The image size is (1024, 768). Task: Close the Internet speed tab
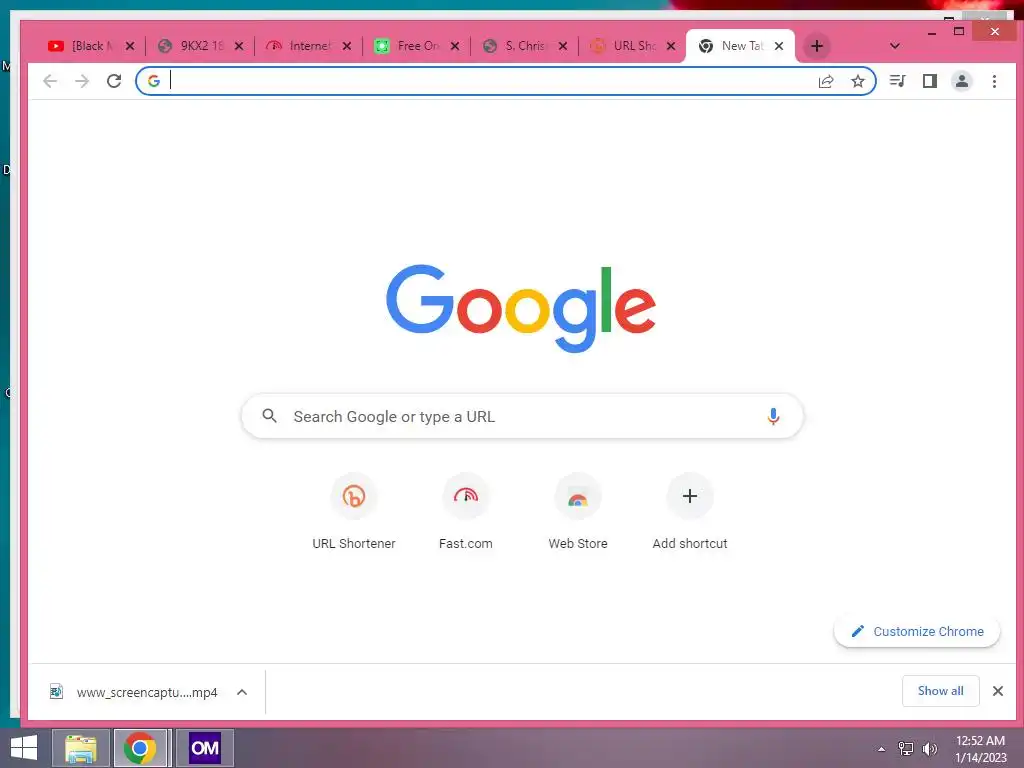coord(347,46)
